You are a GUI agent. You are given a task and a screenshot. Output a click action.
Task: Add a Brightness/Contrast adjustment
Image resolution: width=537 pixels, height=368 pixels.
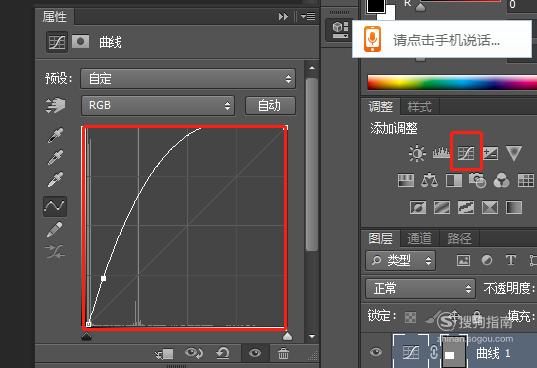tap(417, 153)
